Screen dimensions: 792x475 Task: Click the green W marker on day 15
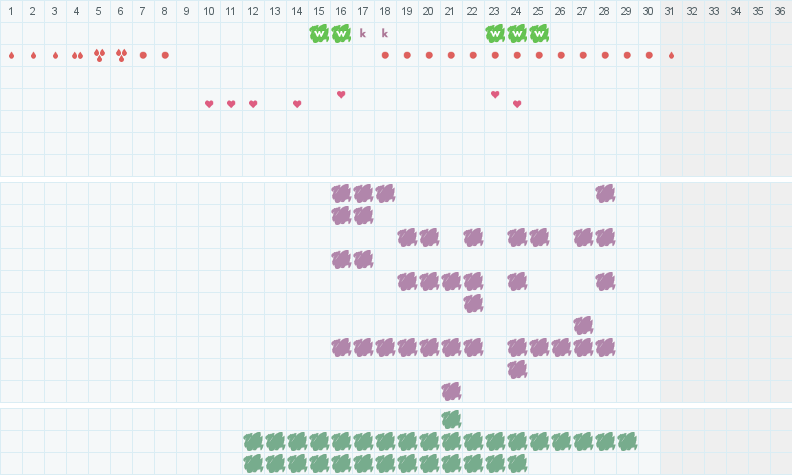coord(319,33)
